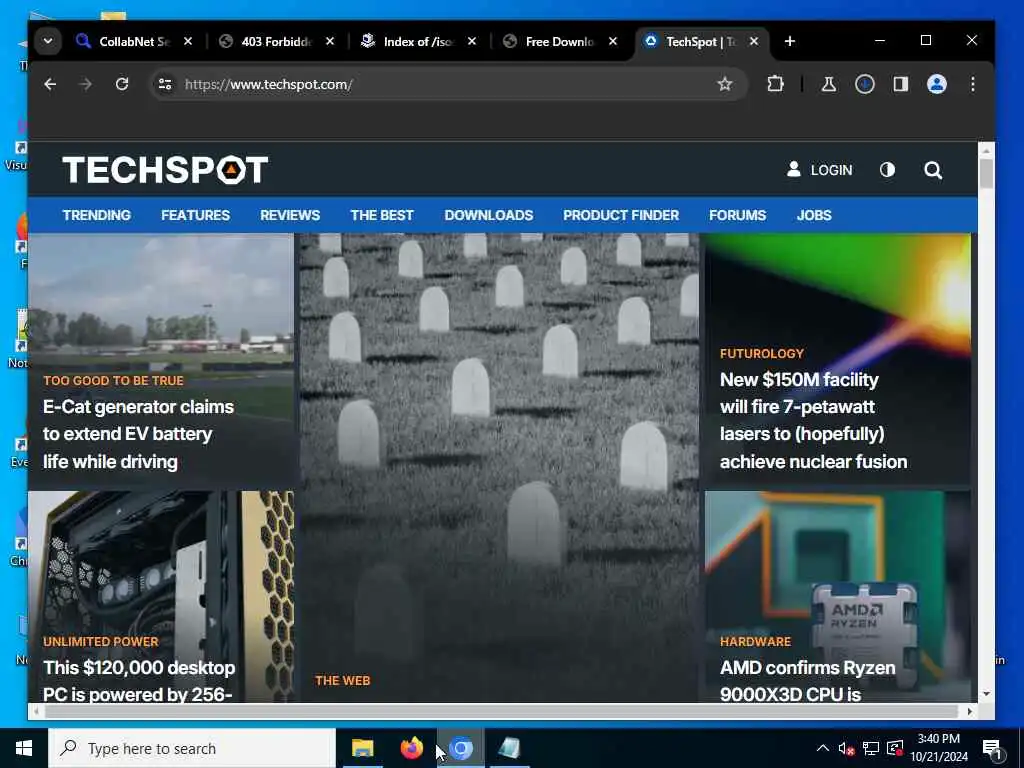Image resolution: width=1024 pixels, height=768 pixels.
Task: Open the REVIEWS menu
Action: [290, 215]
